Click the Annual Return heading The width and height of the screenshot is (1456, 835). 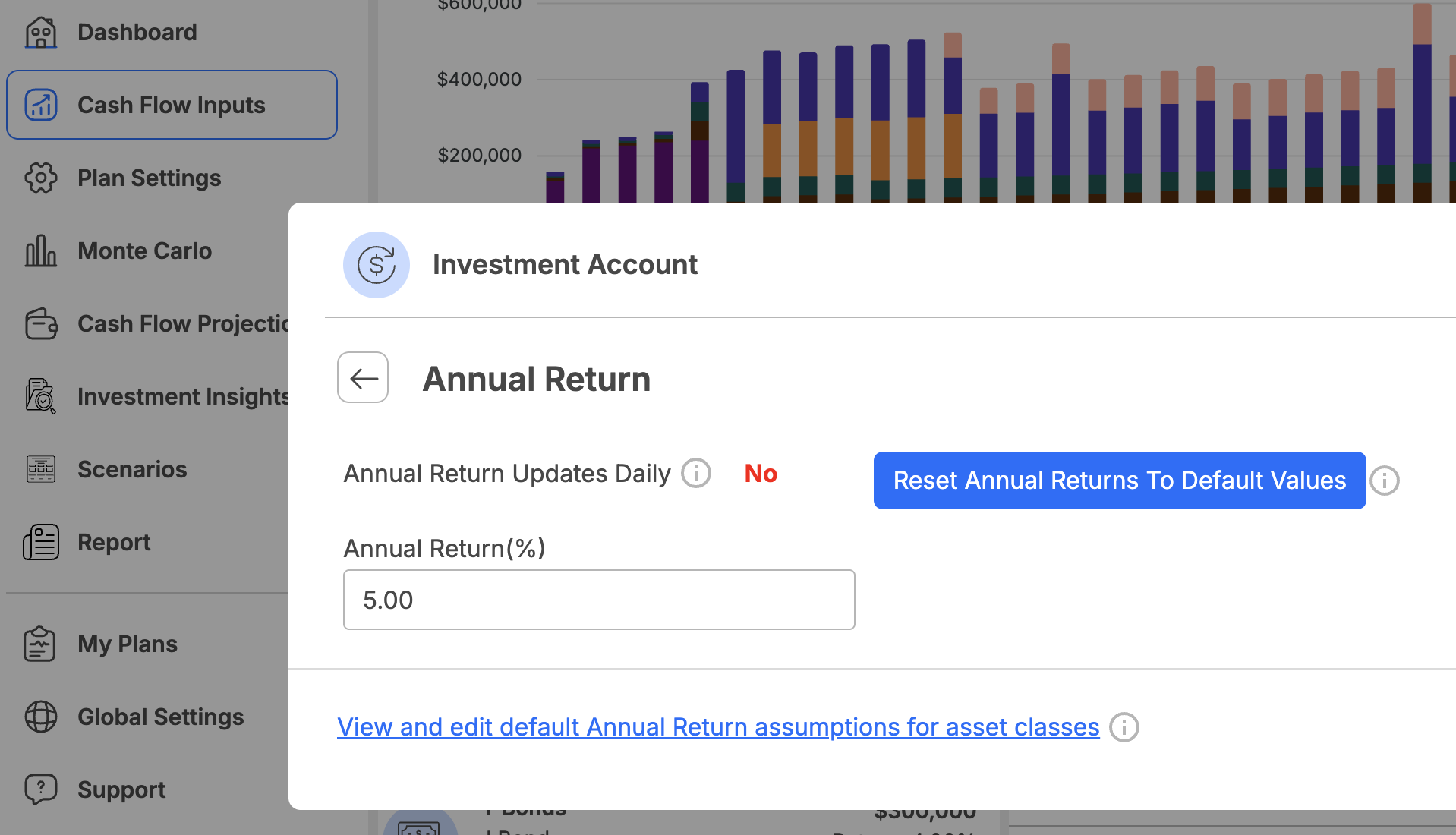(537, 379)
